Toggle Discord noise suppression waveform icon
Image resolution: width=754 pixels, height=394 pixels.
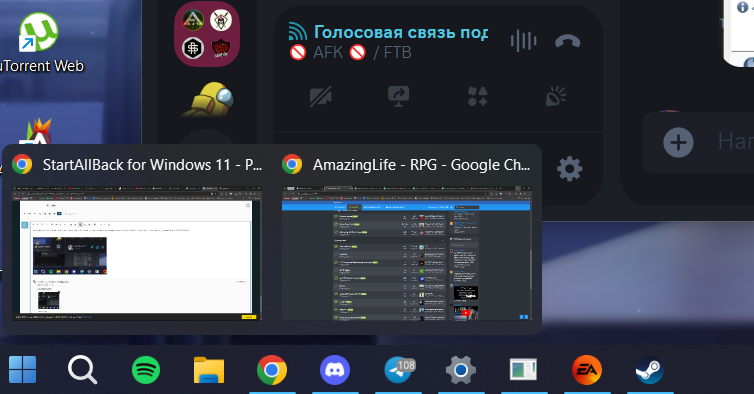(x=523, y=41)
